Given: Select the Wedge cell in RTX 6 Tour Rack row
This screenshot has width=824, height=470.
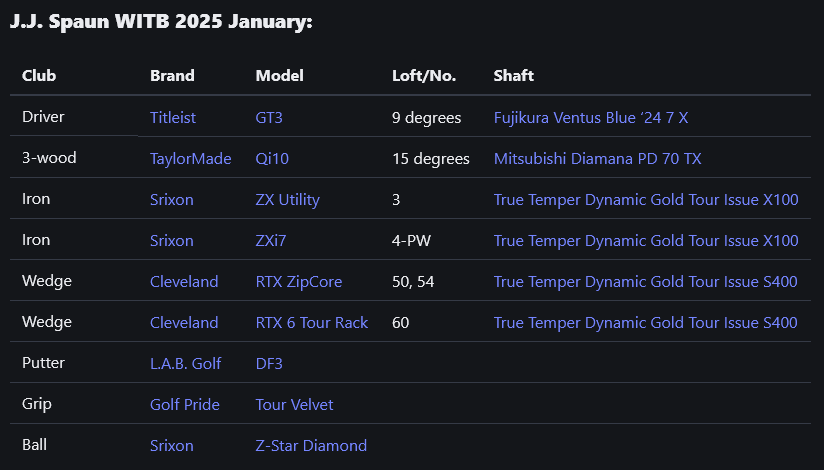Looking at the screenshot, I should point(47,321).
